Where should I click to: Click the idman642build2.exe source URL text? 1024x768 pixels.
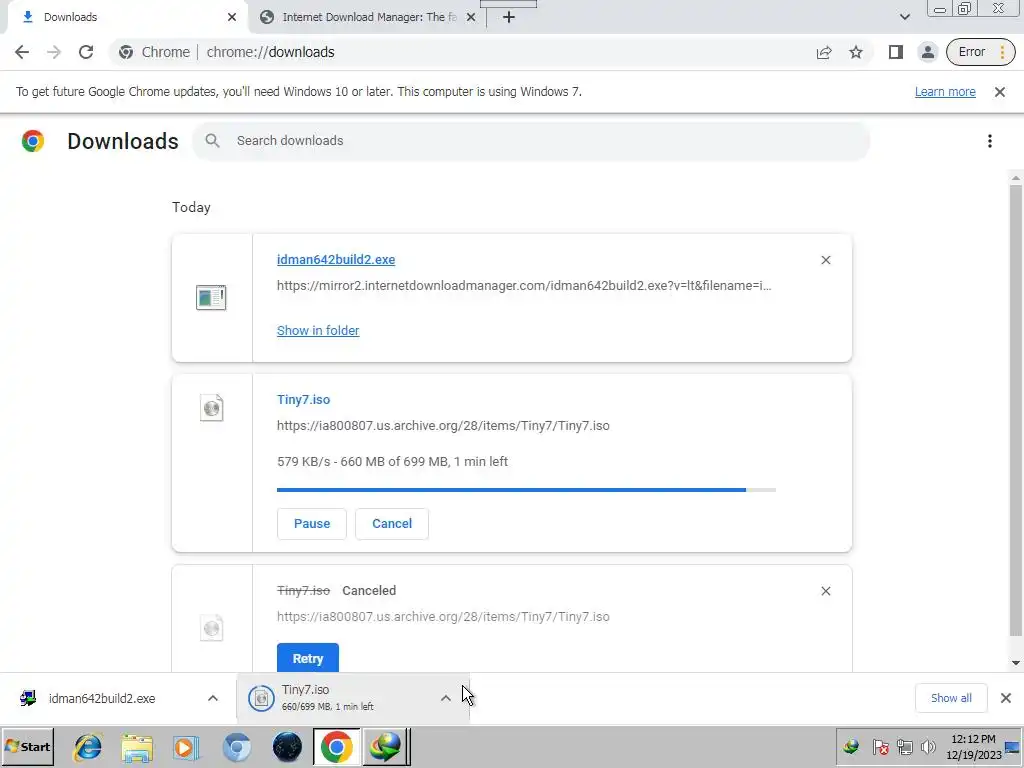(524, 285)
